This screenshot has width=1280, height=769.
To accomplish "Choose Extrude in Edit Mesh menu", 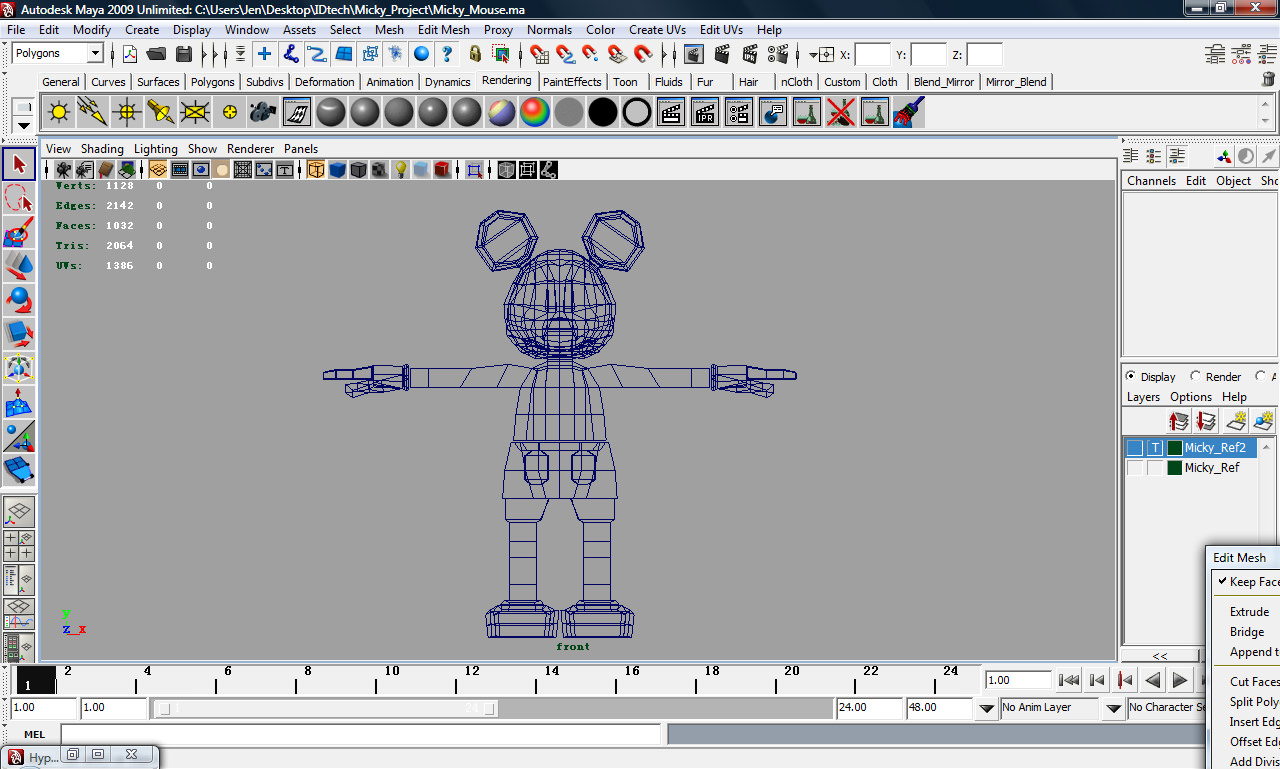I will pyautogui.click(x=1249, y=612).
